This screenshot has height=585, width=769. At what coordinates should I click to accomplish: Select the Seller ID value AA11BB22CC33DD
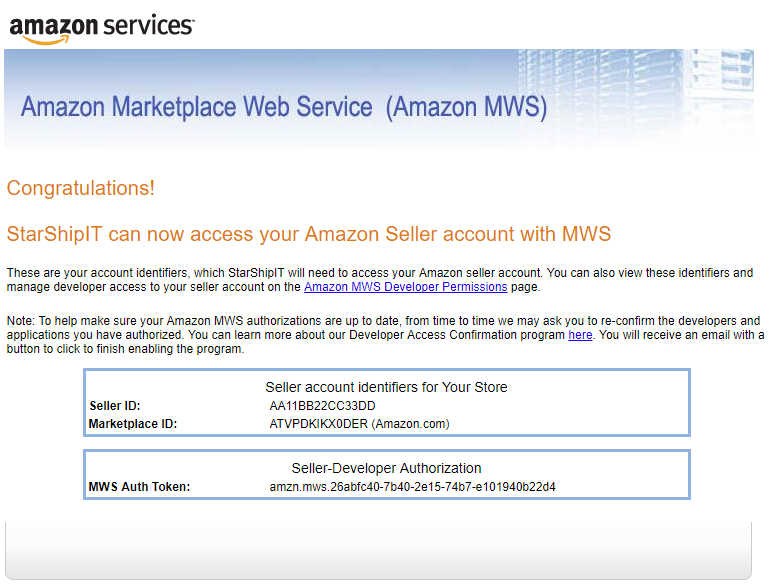322,406
